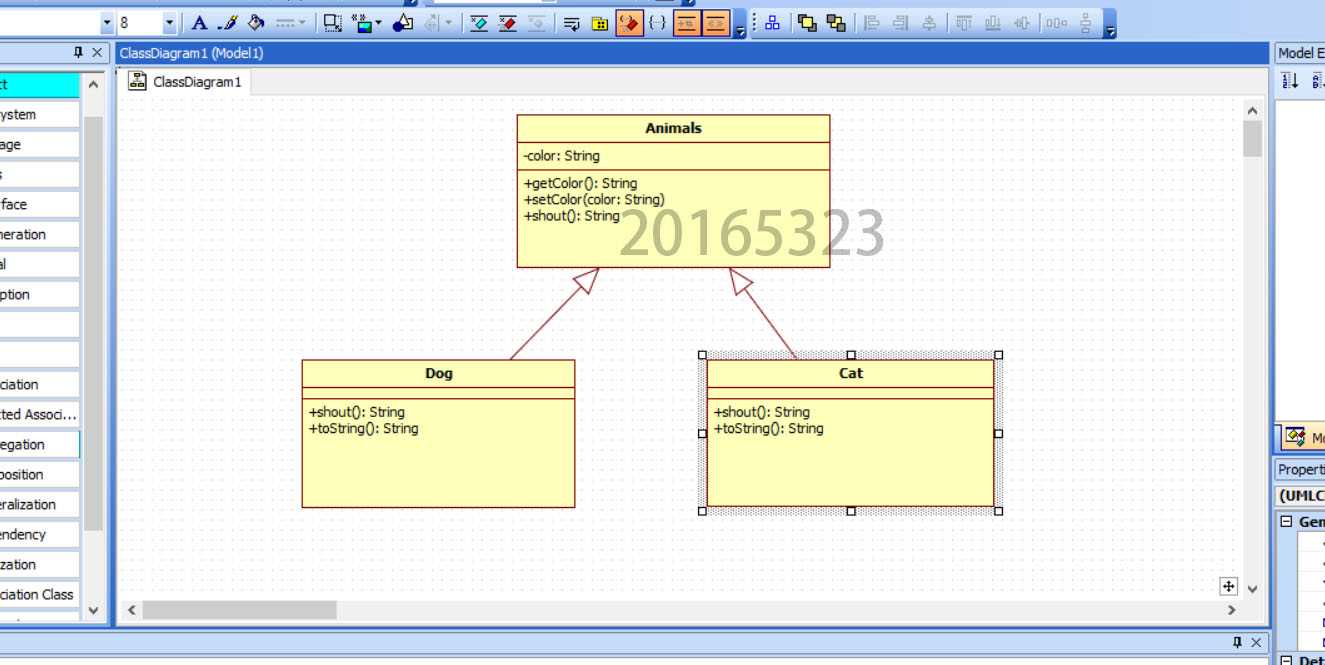Click the shapes layout icon in toolbar
This screenshot has height=665, width=1325.
403,23
